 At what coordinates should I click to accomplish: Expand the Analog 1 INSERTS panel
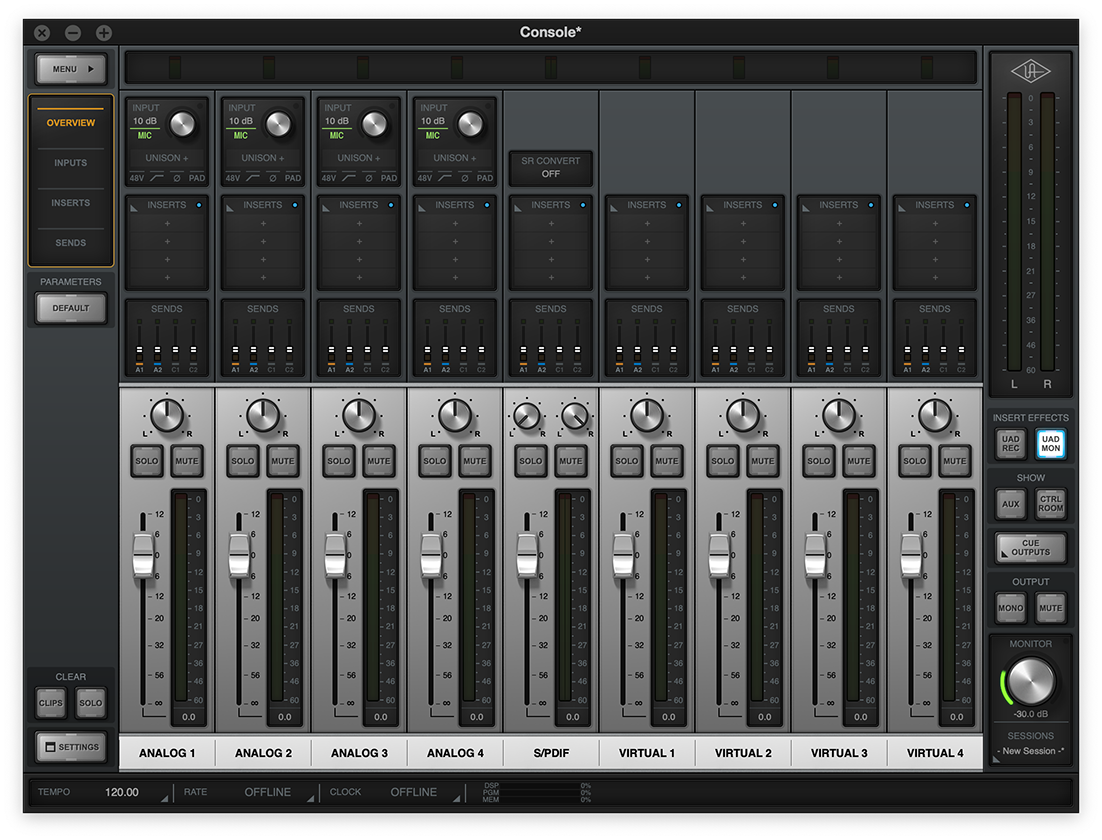pyautogui.click(x=134, y=207)
